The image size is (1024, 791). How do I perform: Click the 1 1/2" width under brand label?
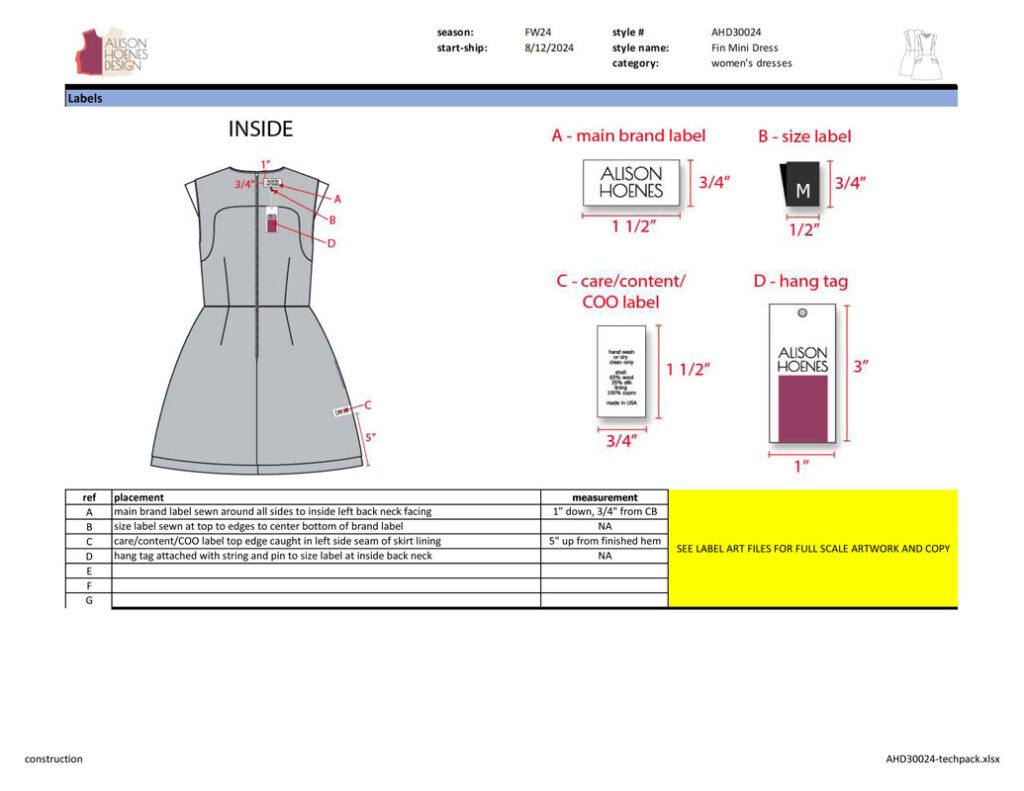(x=633, y=227)
